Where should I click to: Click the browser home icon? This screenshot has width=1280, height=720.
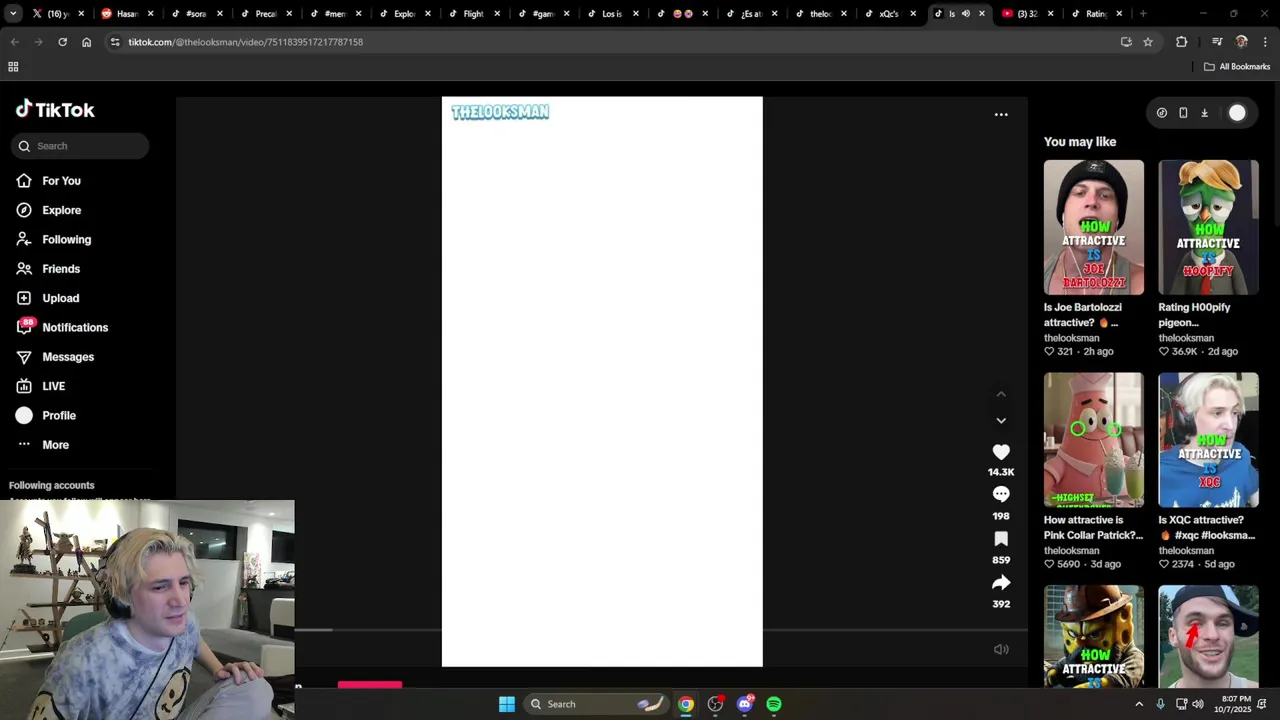pos(86,42)
